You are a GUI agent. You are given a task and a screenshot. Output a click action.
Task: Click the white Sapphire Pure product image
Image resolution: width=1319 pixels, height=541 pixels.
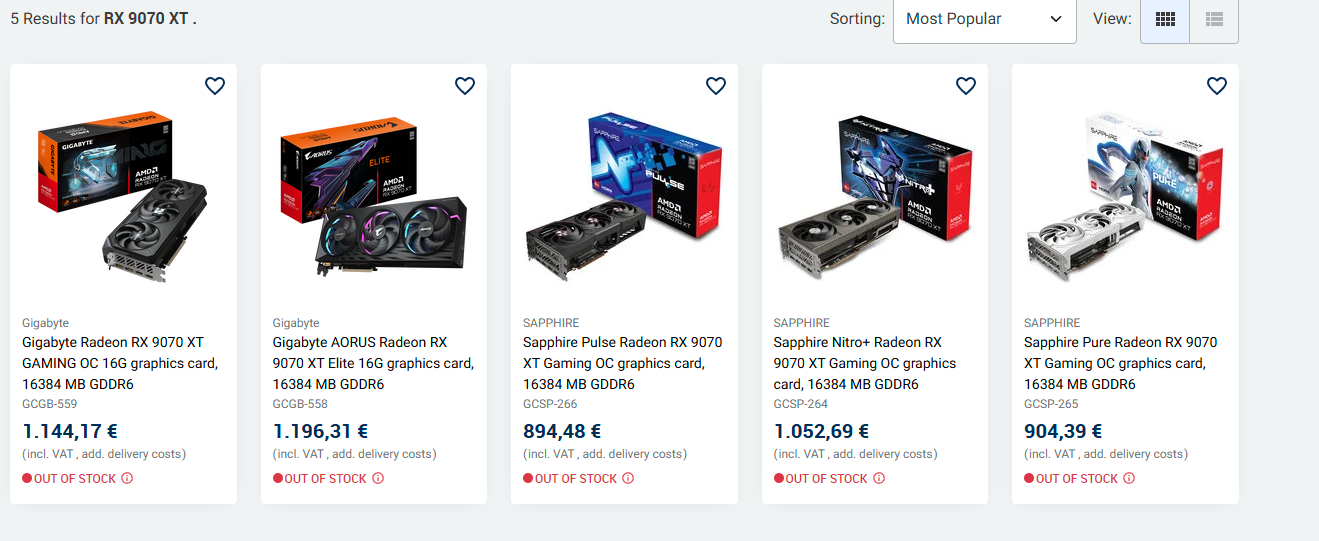tap(1125, 200)
